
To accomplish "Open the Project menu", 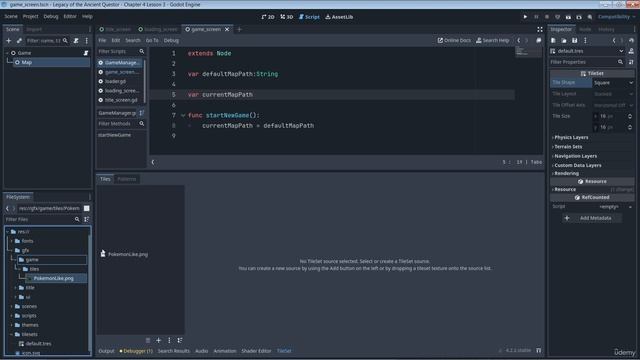I will point(30,17).
